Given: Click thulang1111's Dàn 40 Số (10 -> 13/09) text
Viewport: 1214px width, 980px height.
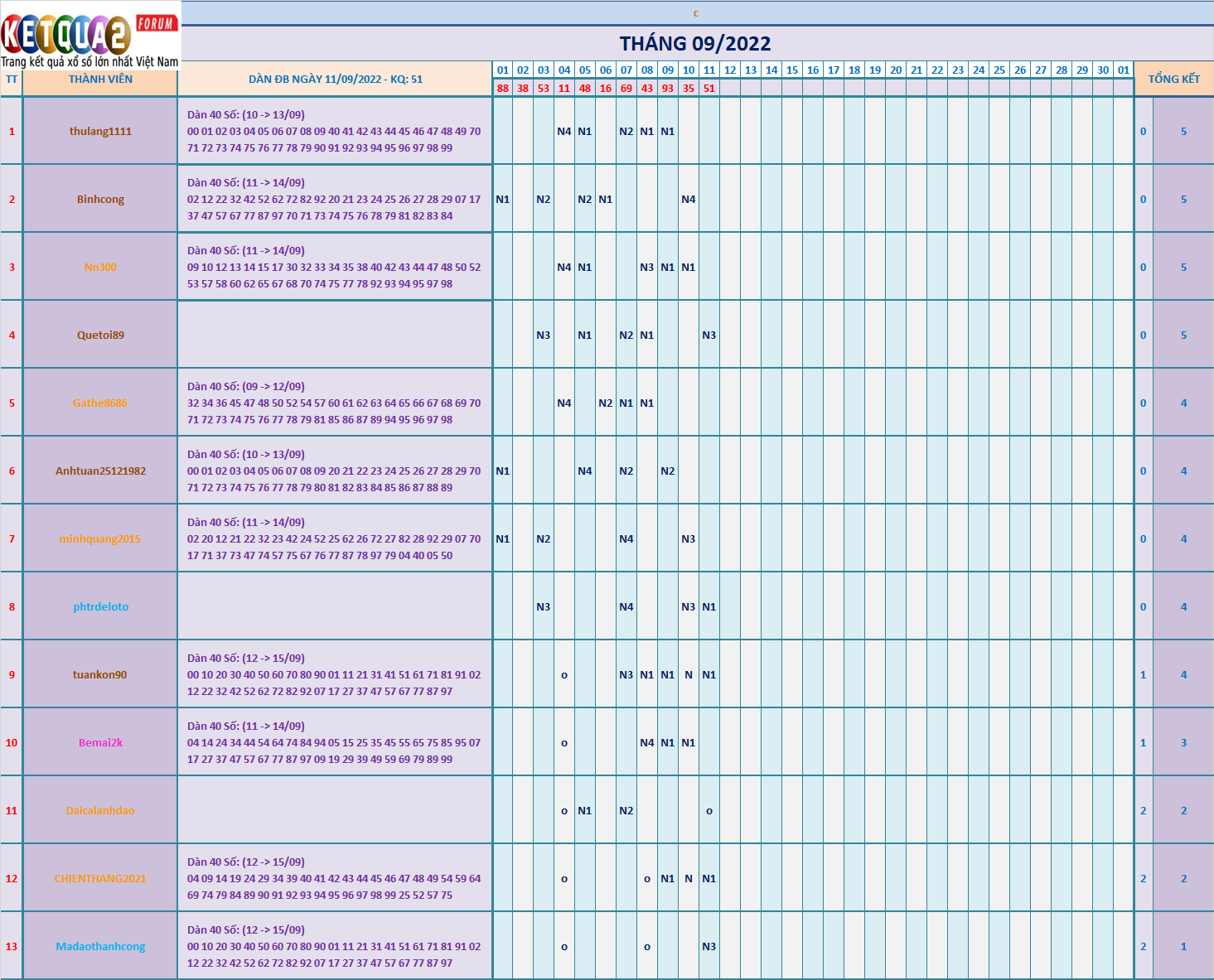Looking at the screenshot, I should (x=246, y=114).
